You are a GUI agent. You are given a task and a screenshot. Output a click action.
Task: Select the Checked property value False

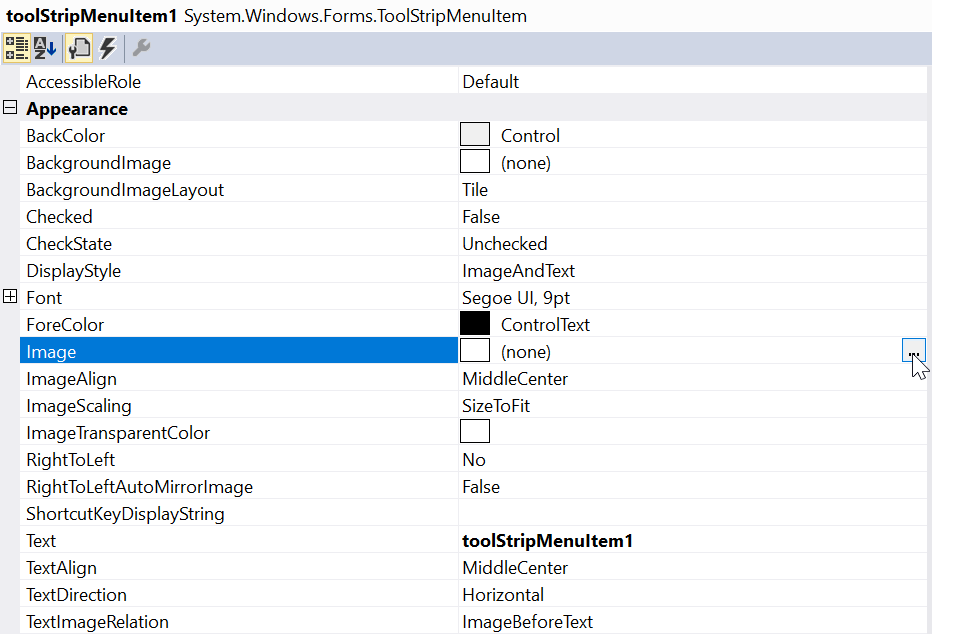click(x=481, y=217)
